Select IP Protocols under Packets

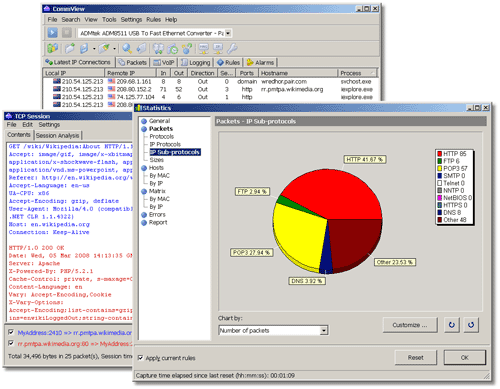165,144
